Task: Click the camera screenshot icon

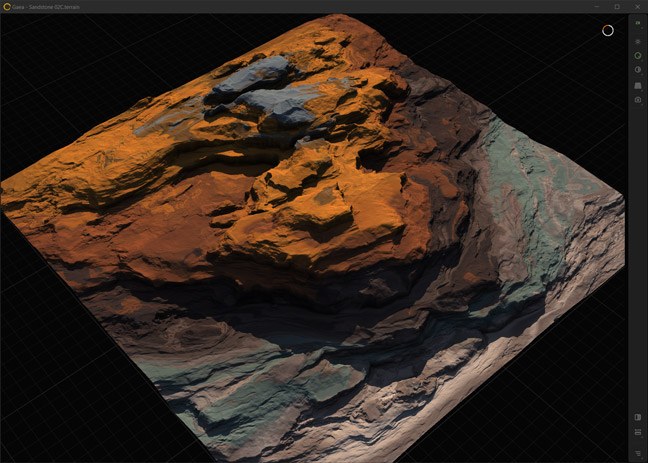Action: tap(638, 100)
